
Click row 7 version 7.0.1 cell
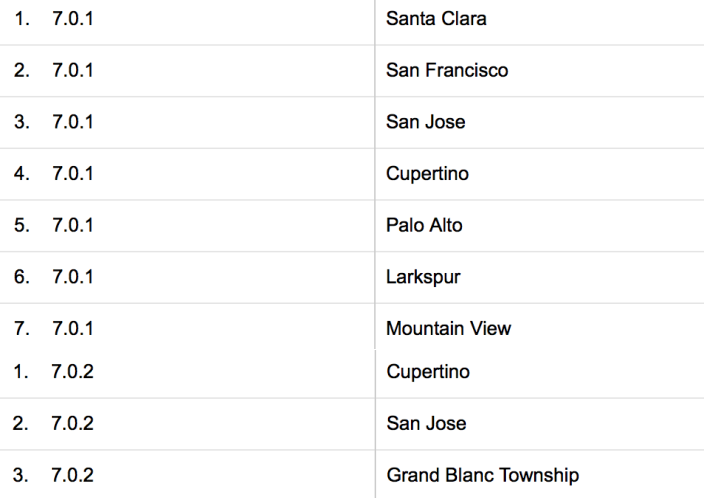pyautogui.click(x=72, y=328)
